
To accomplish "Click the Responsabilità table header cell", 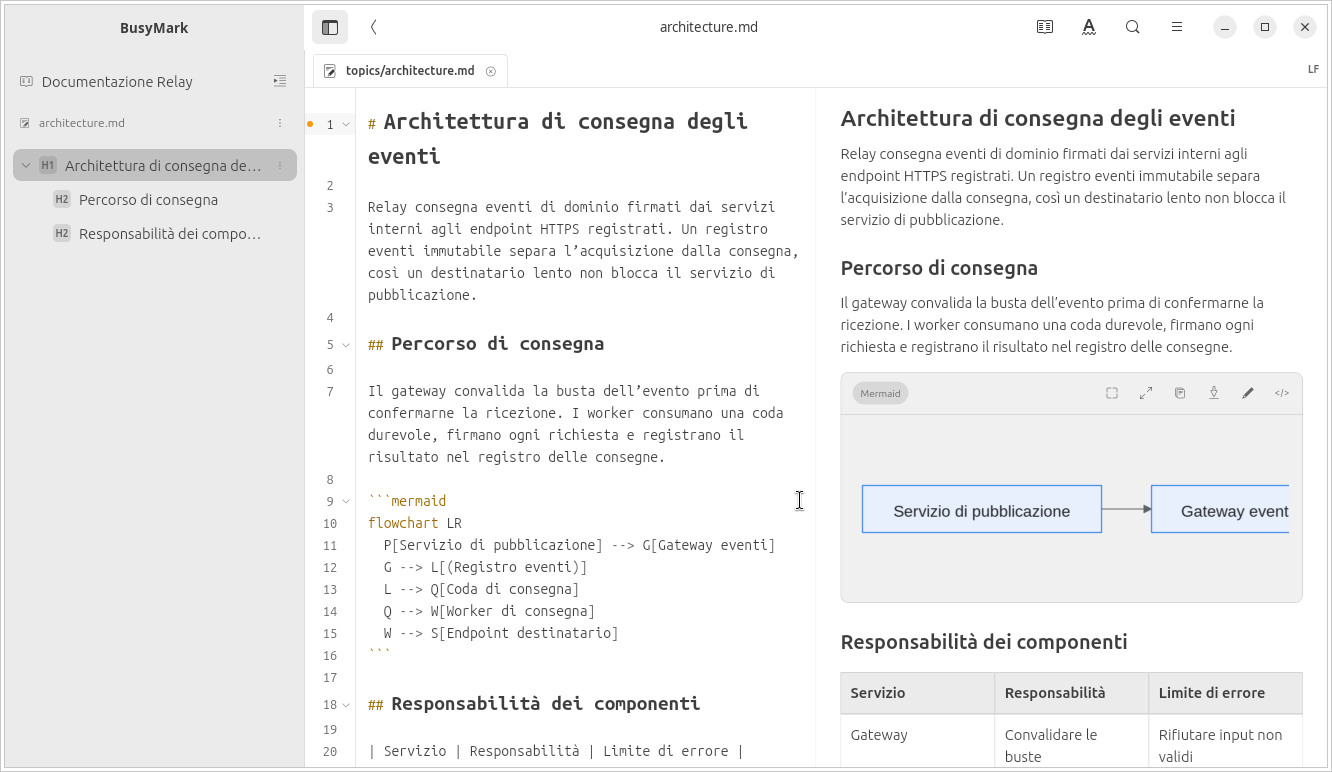I will [1072, 693].
